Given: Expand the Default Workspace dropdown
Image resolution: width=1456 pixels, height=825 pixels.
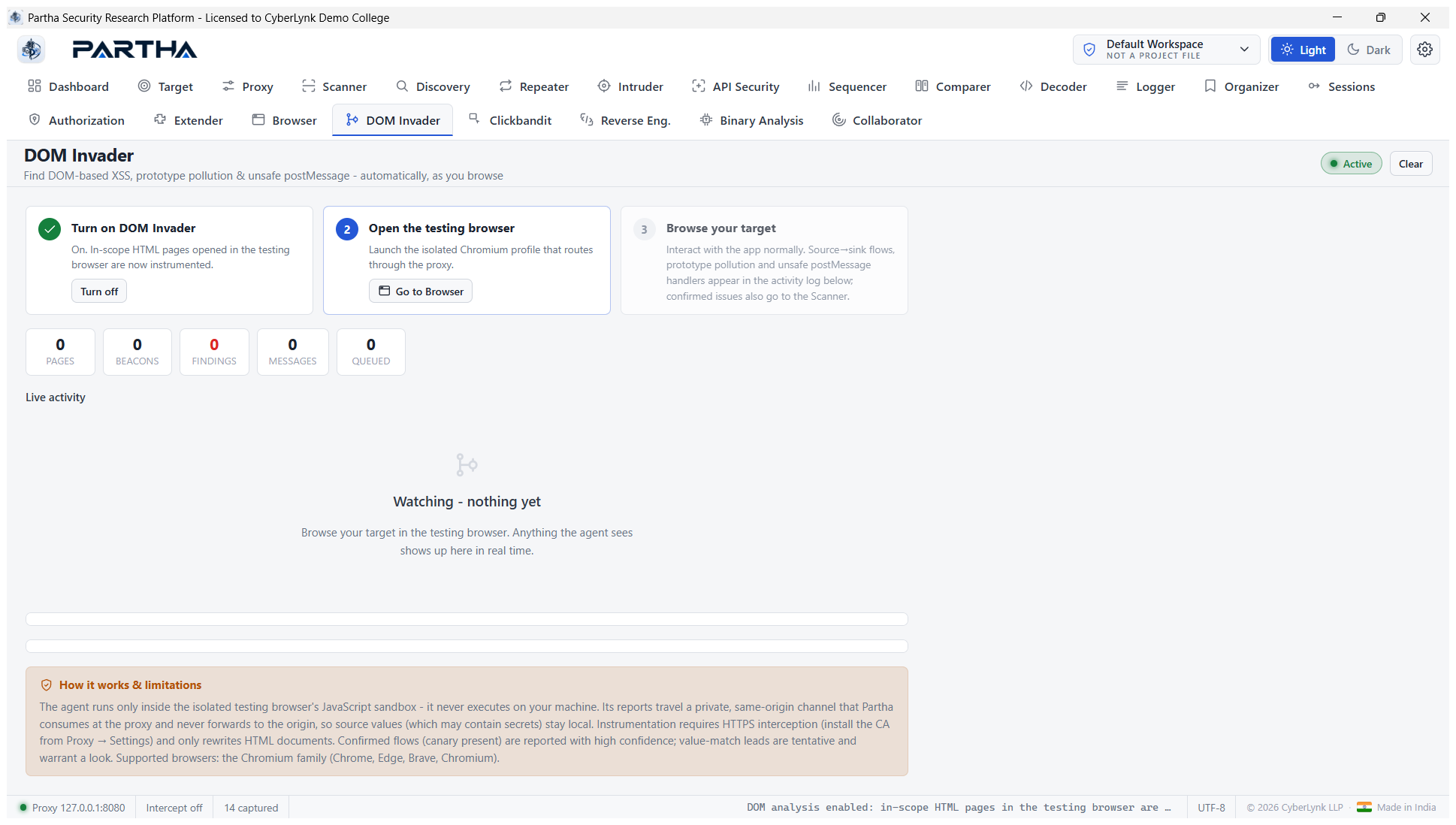Looking at the screenshot, I should coord(1166,50).
